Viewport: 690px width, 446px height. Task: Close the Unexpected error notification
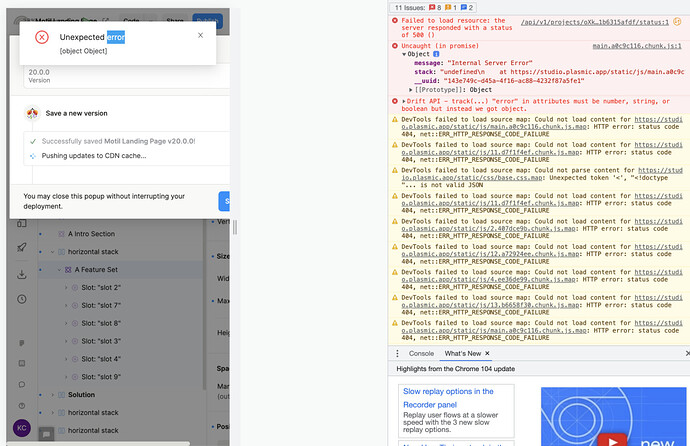200,35
